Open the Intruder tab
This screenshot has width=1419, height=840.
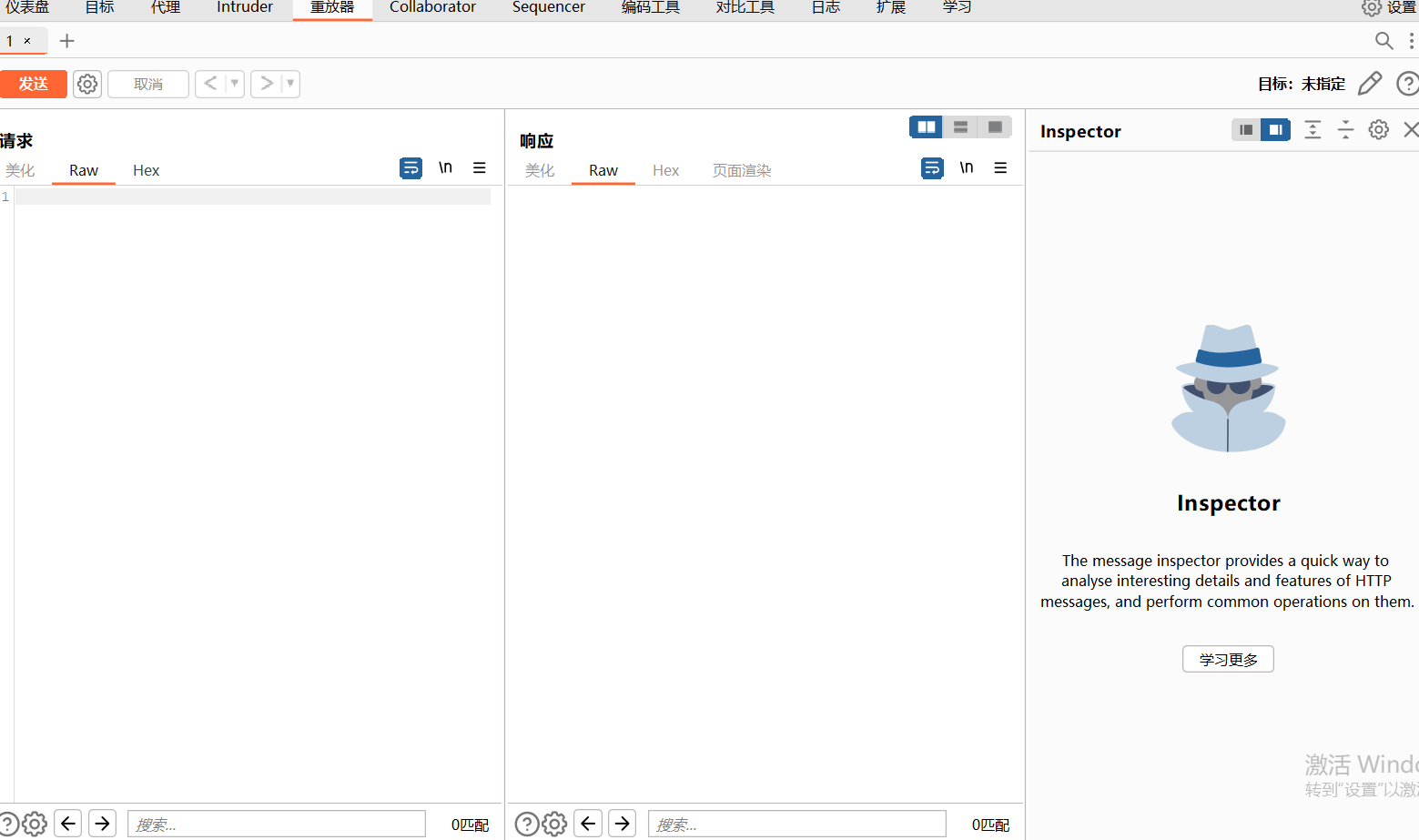pyautogui.click(x=245, y=7)
